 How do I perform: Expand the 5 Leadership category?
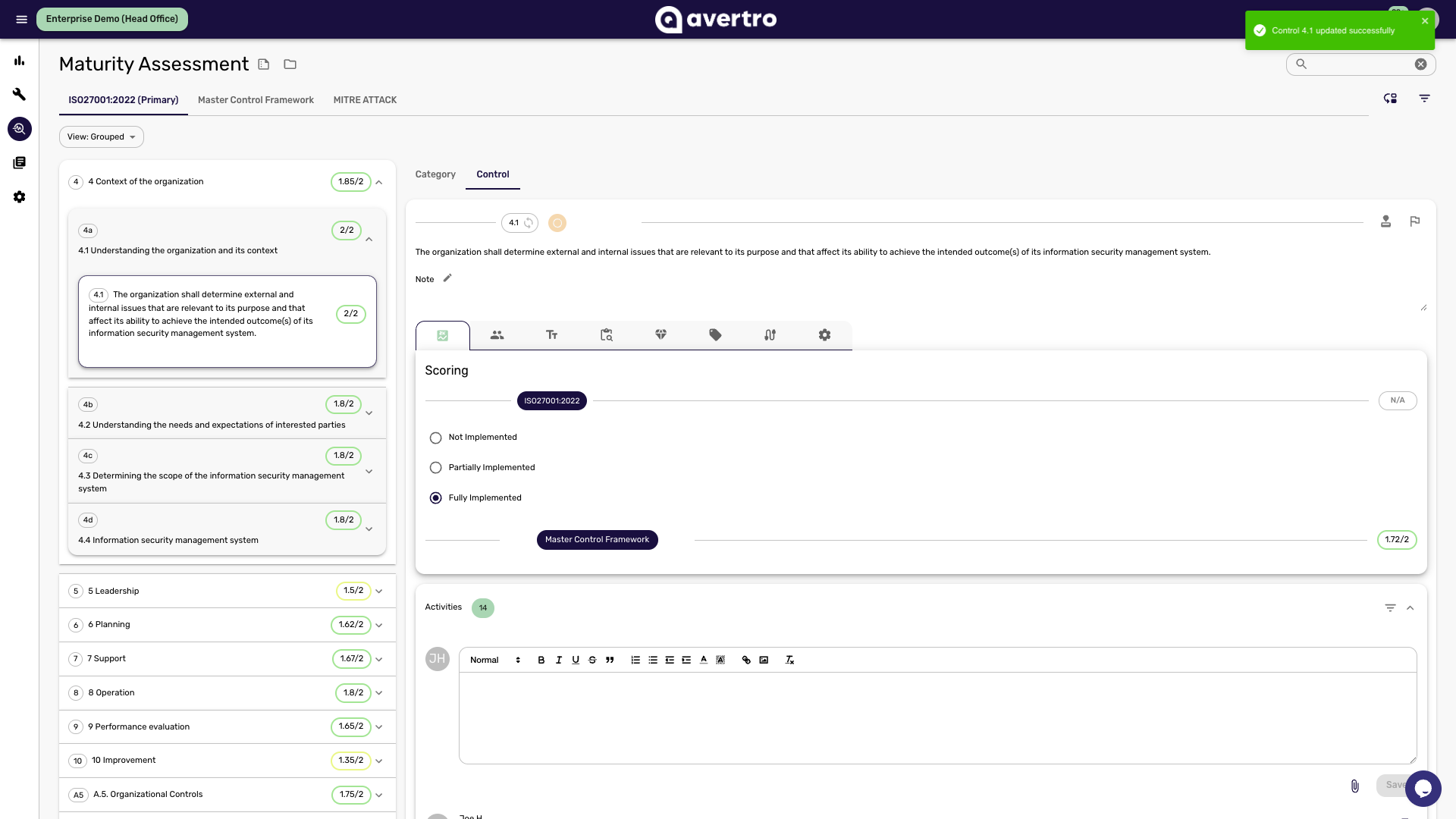click(x=378, y=591)
